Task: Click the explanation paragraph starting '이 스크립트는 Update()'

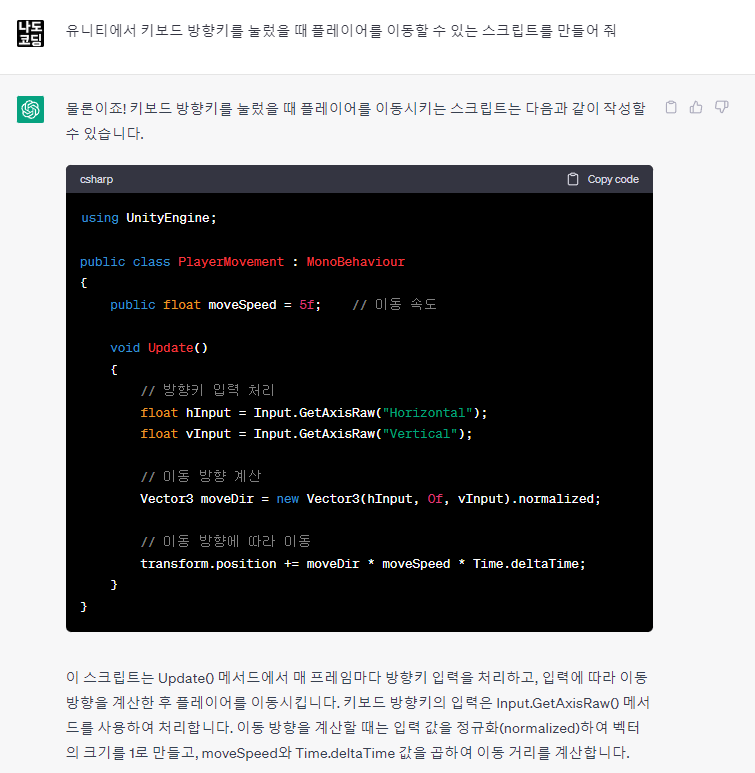Action: [358, 715]
